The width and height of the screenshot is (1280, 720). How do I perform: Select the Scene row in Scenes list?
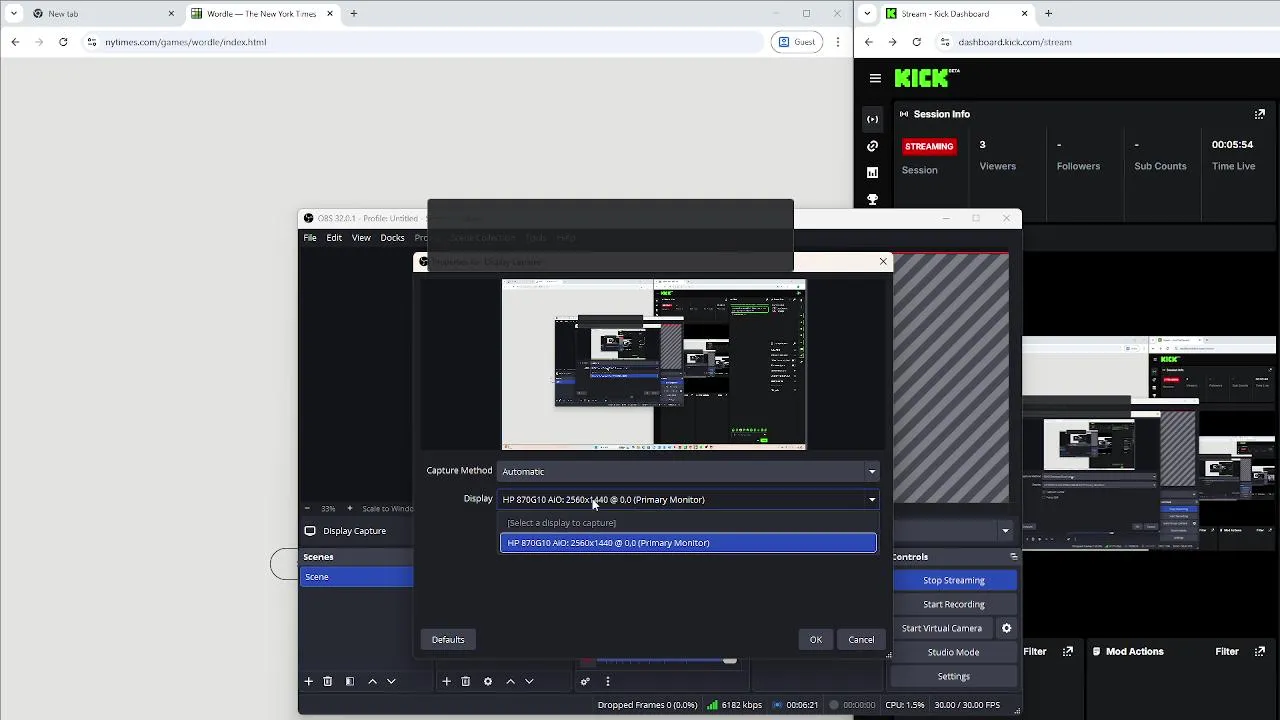tap(357, 577)
